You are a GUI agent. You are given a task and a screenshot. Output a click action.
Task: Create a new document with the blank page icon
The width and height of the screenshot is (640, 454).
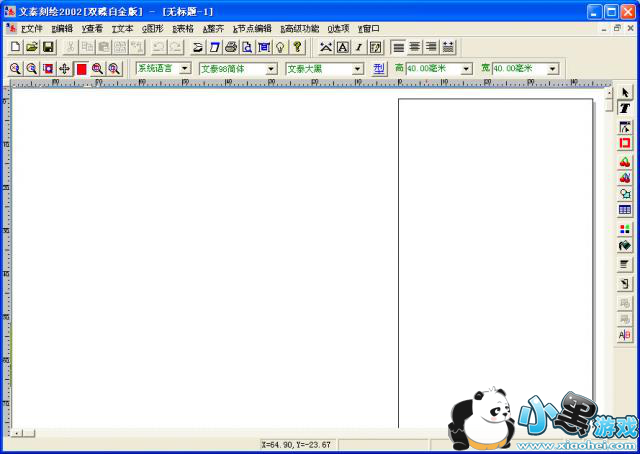coord(15,47)
